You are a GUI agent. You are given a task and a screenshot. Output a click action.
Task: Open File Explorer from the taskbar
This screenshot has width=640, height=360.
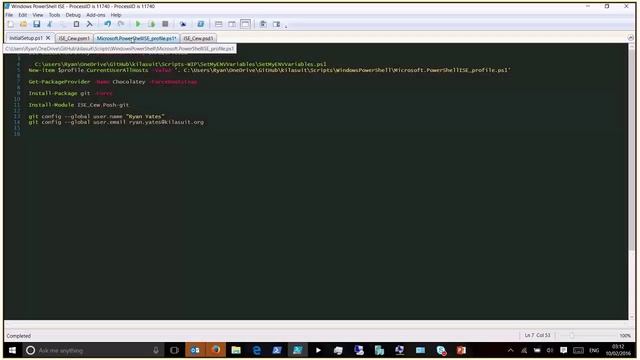tap(236, 350)
